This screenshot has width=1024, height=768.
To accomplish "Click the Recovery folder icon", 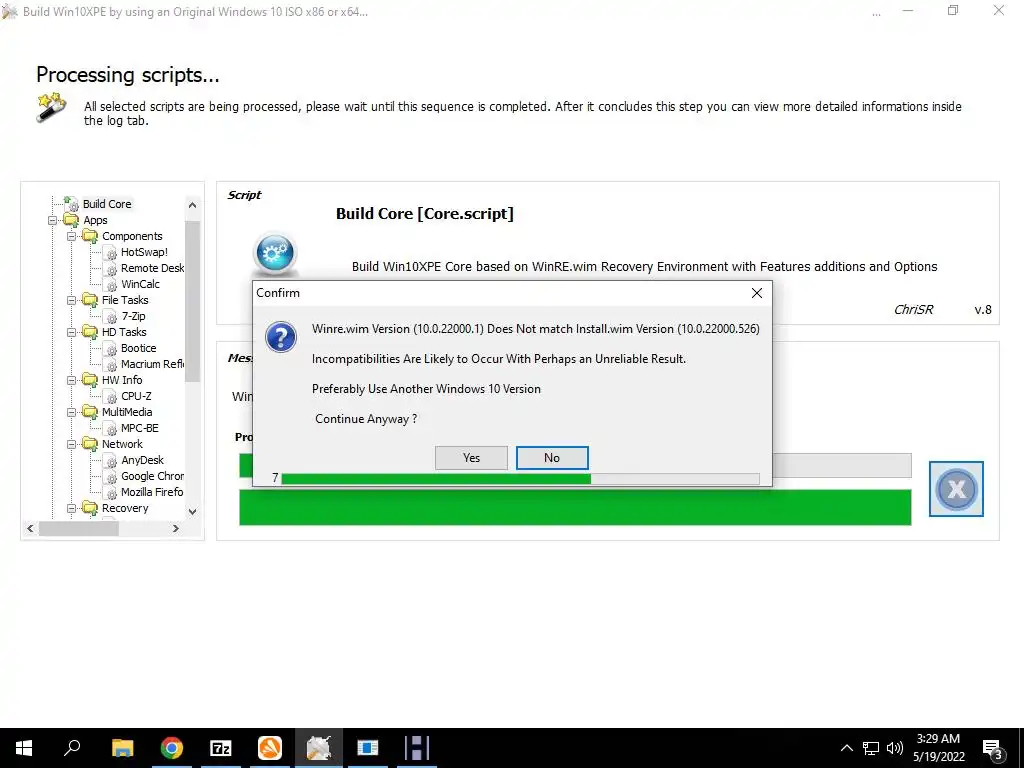I will tap(90, 508).
